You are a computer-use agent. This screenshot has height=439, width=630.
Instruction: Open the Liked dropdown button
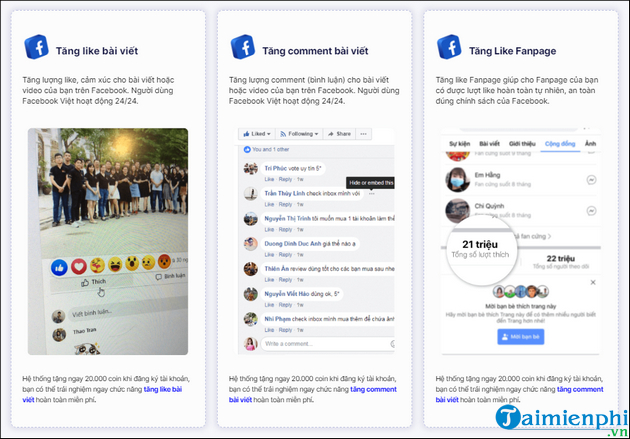(x=257, y=134)
